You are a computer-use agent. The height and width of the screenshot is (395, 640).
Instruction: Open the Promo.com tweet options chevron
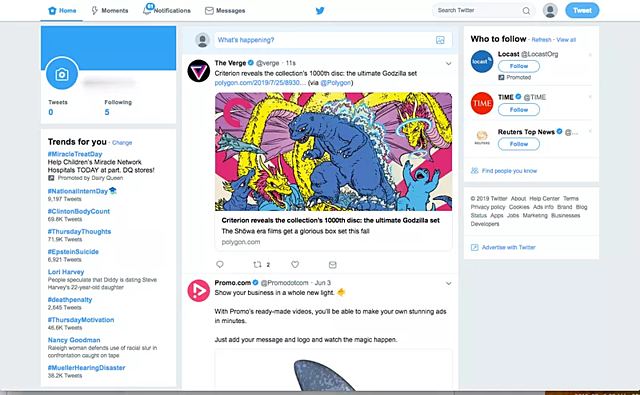[x=448, y=283]
